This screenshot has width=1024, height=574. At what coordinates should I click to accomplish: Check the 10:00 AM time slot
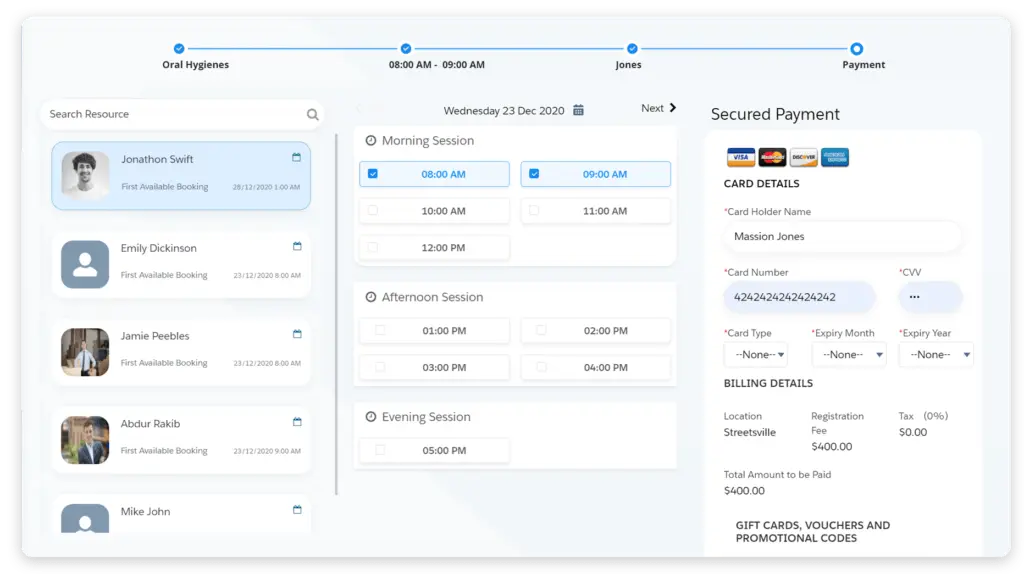373,210
